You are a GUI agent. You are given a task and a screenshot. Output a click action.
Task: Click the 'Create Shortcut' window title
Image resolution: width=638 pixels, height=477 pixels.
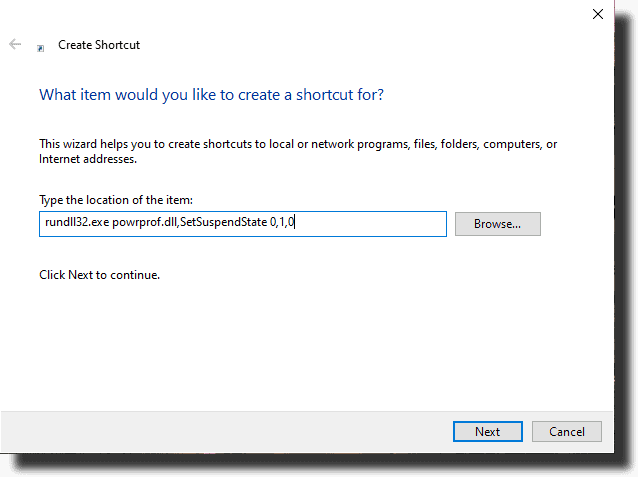(x=99, y=45)
